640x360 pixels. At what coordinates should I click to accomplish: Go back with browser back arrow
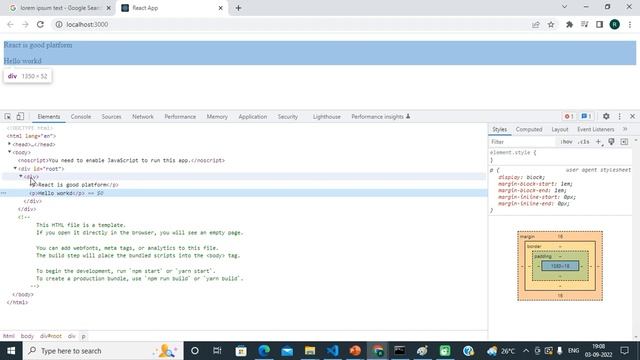10,24
